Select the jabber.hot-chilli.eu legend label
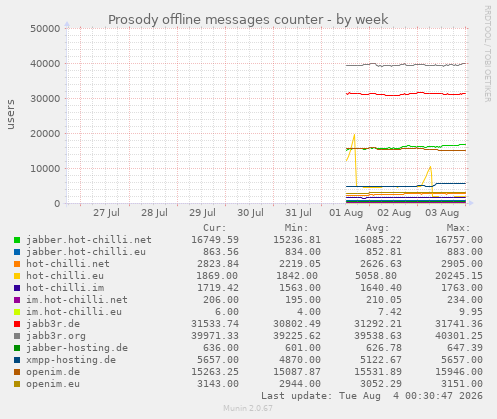Viewport: 497px width, 419px height. [x=86, y=252]
